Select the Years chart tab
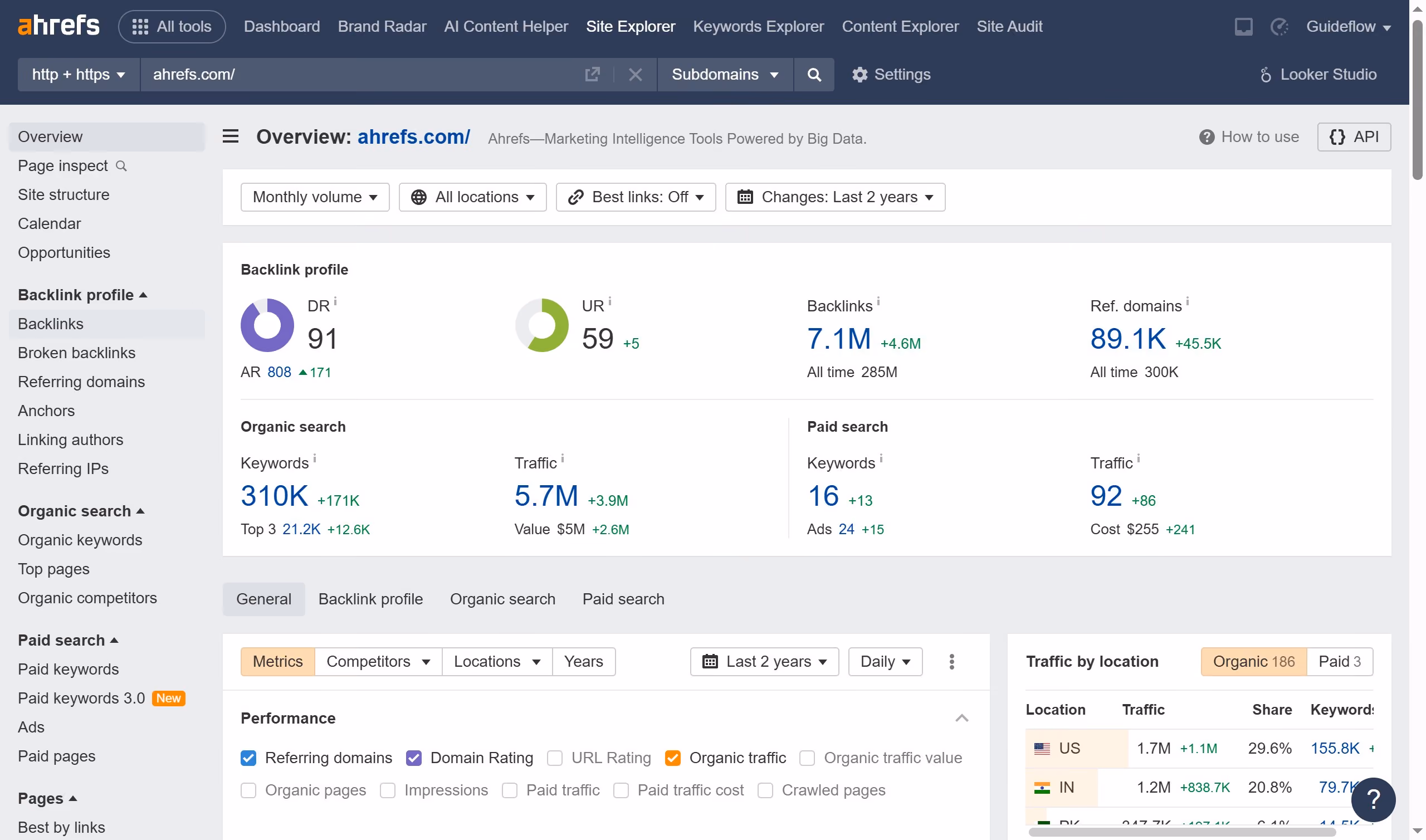This screenshot has height=840, width=1426. [x=583, y=662]
